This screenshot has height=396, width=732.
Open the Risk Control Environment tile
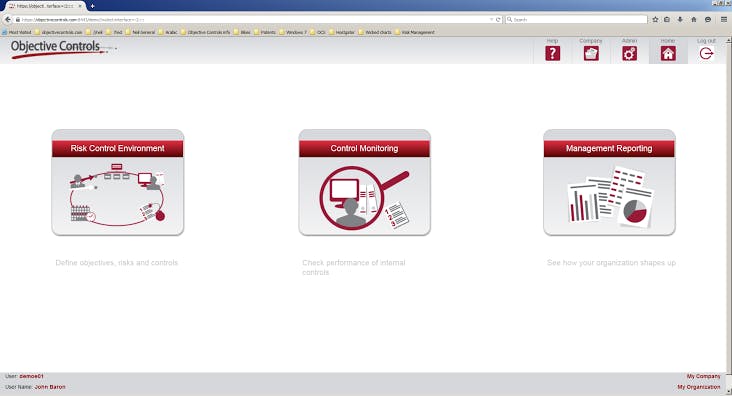tap(118, 183)
